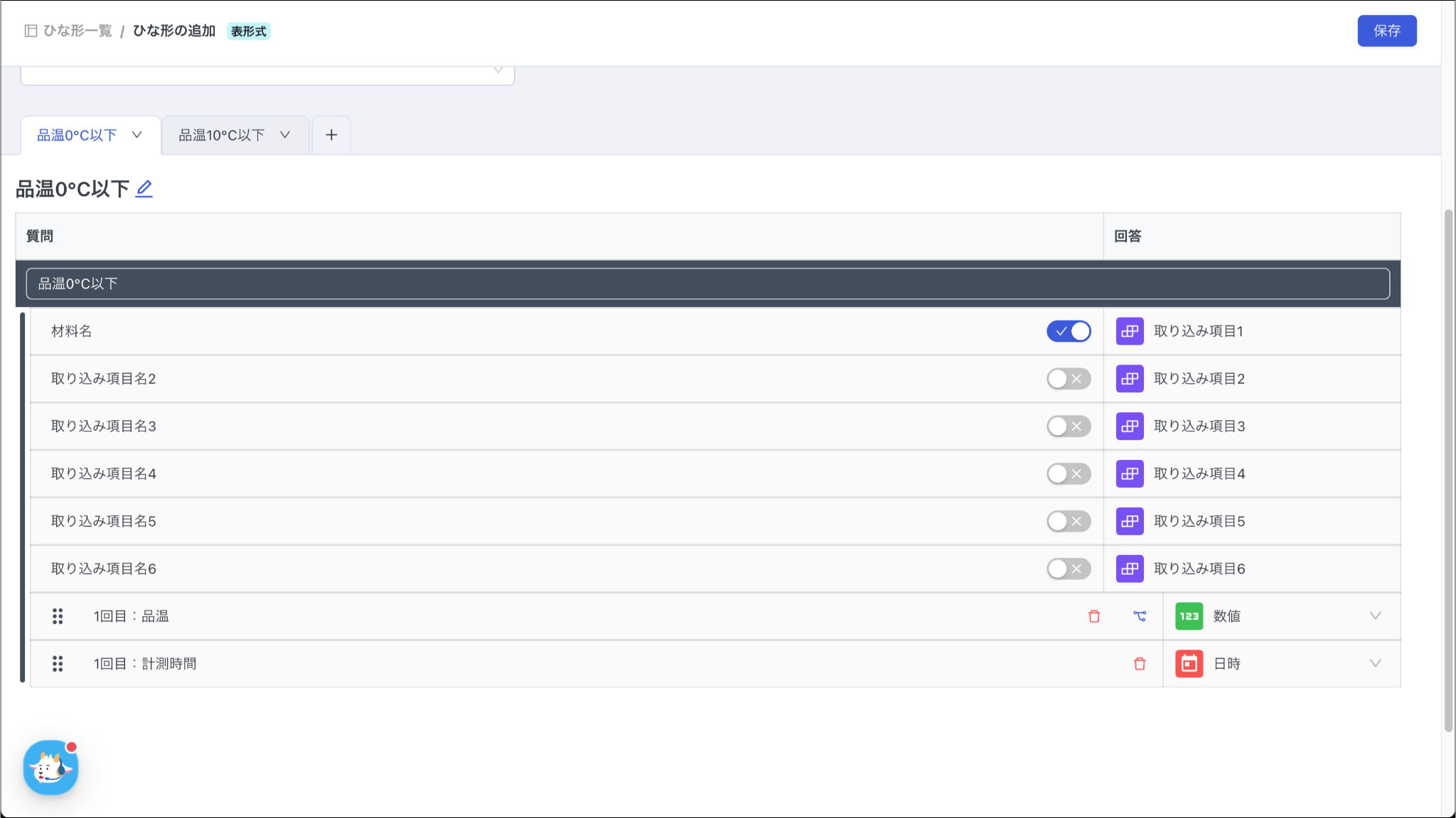The height and width of the screenshot is (818, 1456).
Task: Click the 保存 save button
Action: pyautogui.click(x=1386, y=31)
